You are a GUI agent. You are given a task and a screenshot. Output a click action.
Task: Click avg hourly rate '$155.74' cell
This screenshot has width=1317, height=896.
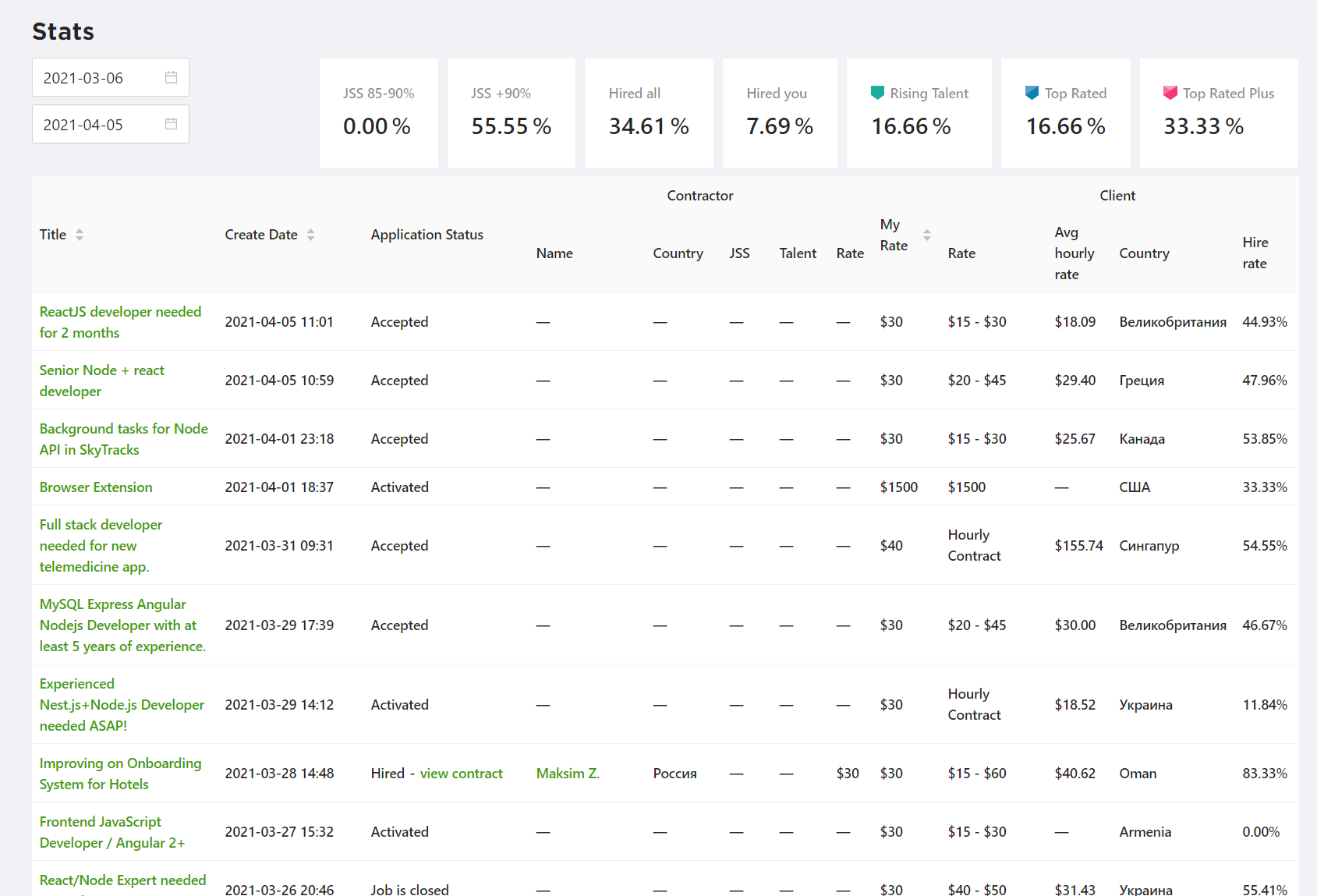point(1079,546)
